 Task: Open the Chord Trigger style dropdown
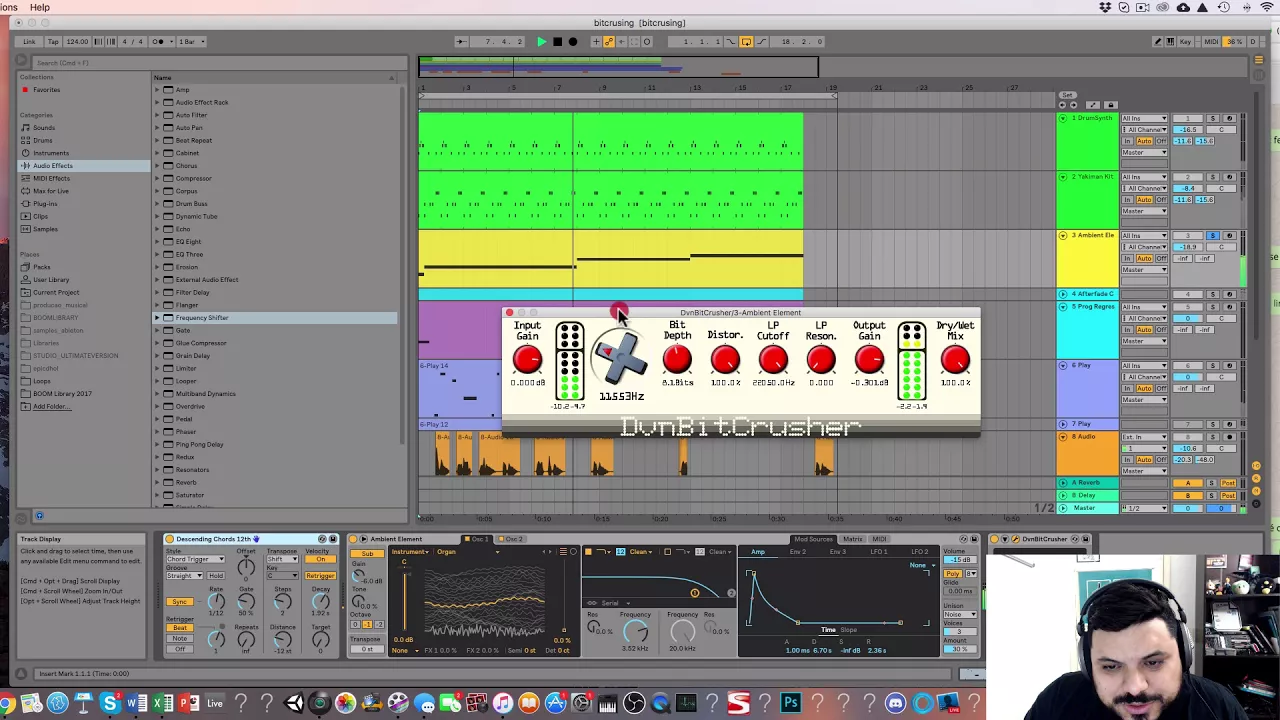(195, 559)
